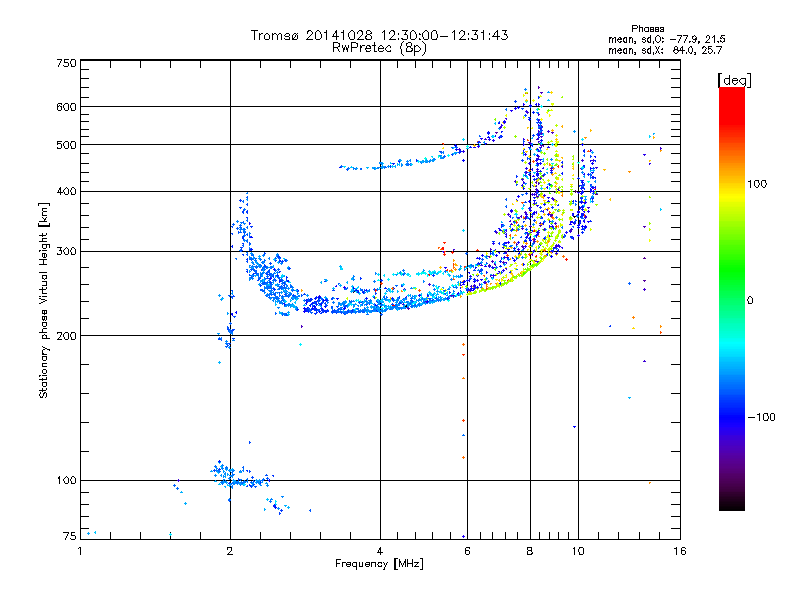Screen dimensions: 800x600
Task: Click the colorbar label '0'
Action: (750, 301)
